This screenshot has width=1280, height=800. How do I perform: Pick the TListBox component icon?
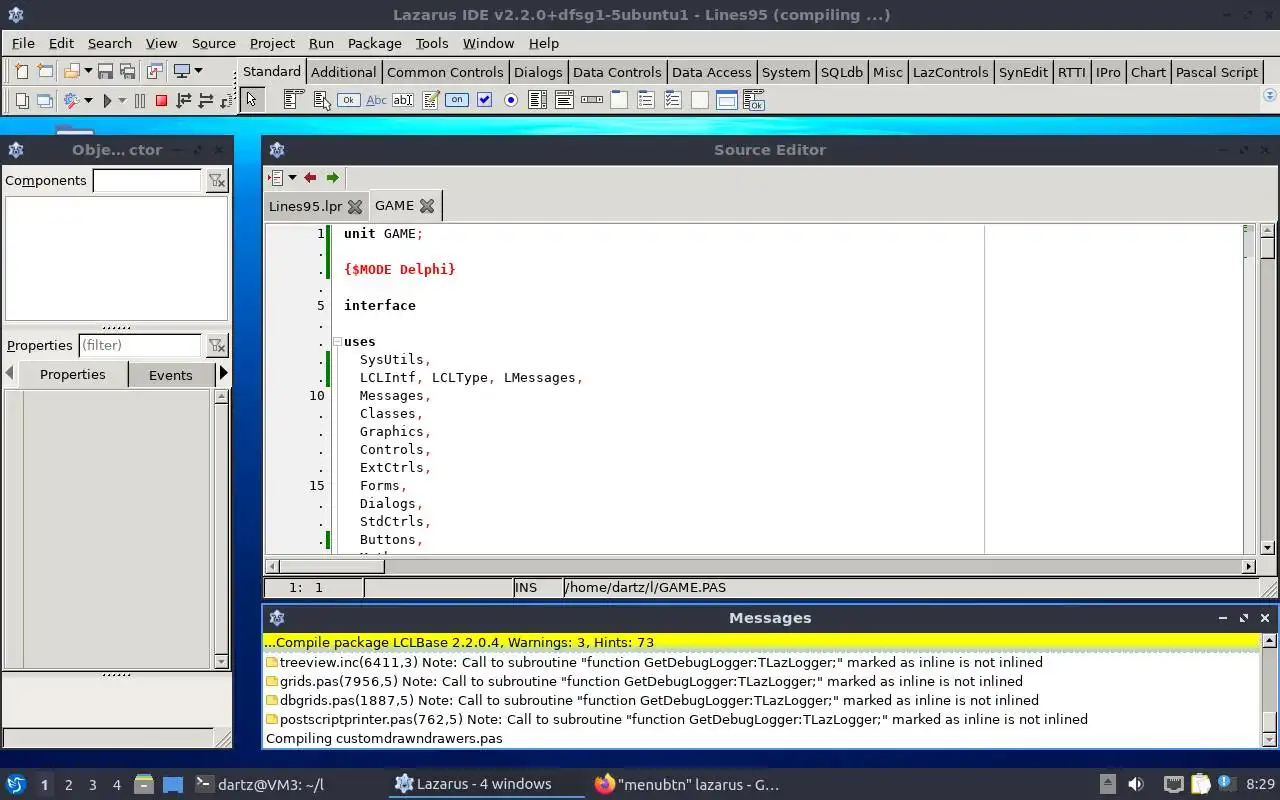538,100
